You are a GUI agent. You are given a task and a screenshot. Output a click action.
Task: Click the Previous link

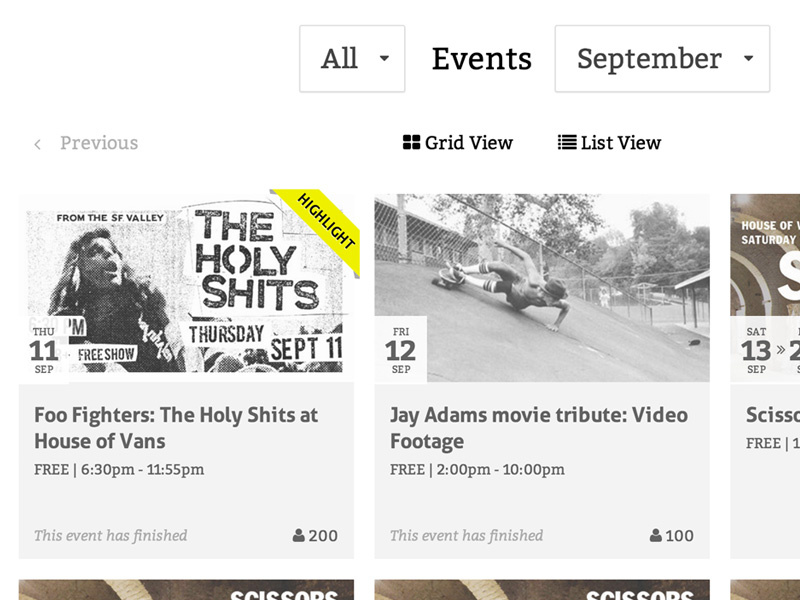click(99, 143)
